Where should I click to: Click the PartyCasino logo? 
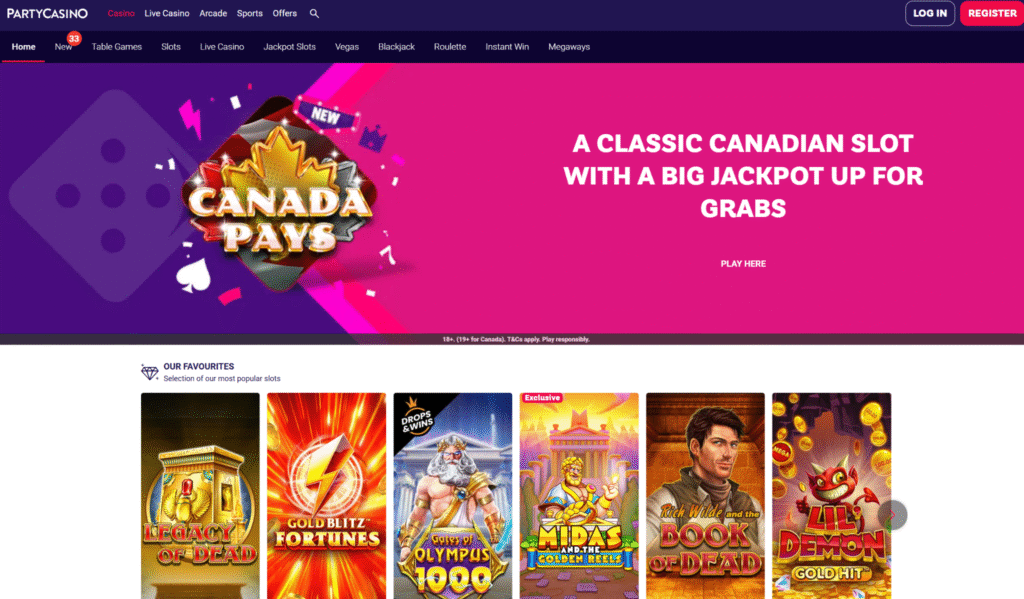pyautogui.click(x=47, y=13)
